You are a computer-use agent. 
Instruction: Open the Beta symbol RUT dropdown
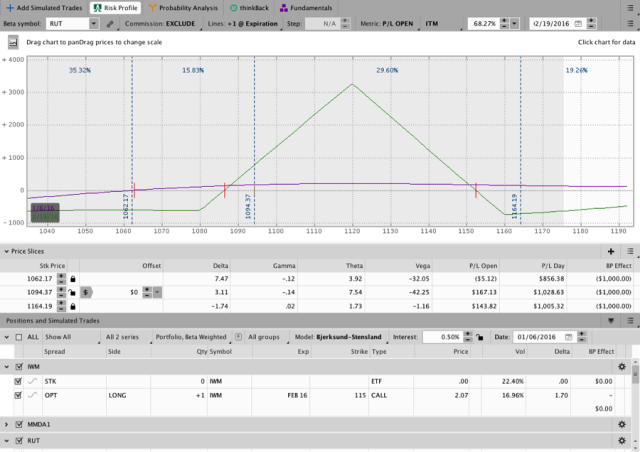click(93, 24)
